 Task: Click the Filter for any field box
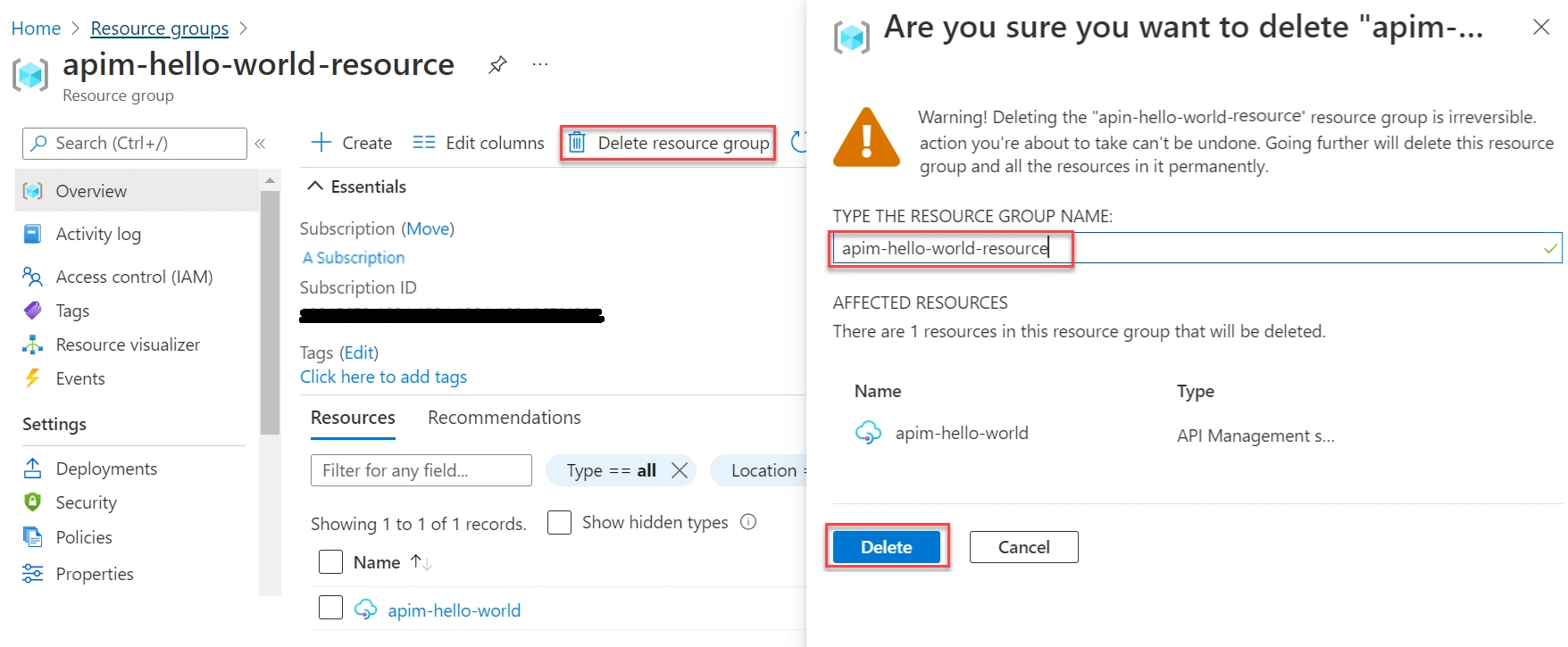pyautogui.click(x=421, y=470)
